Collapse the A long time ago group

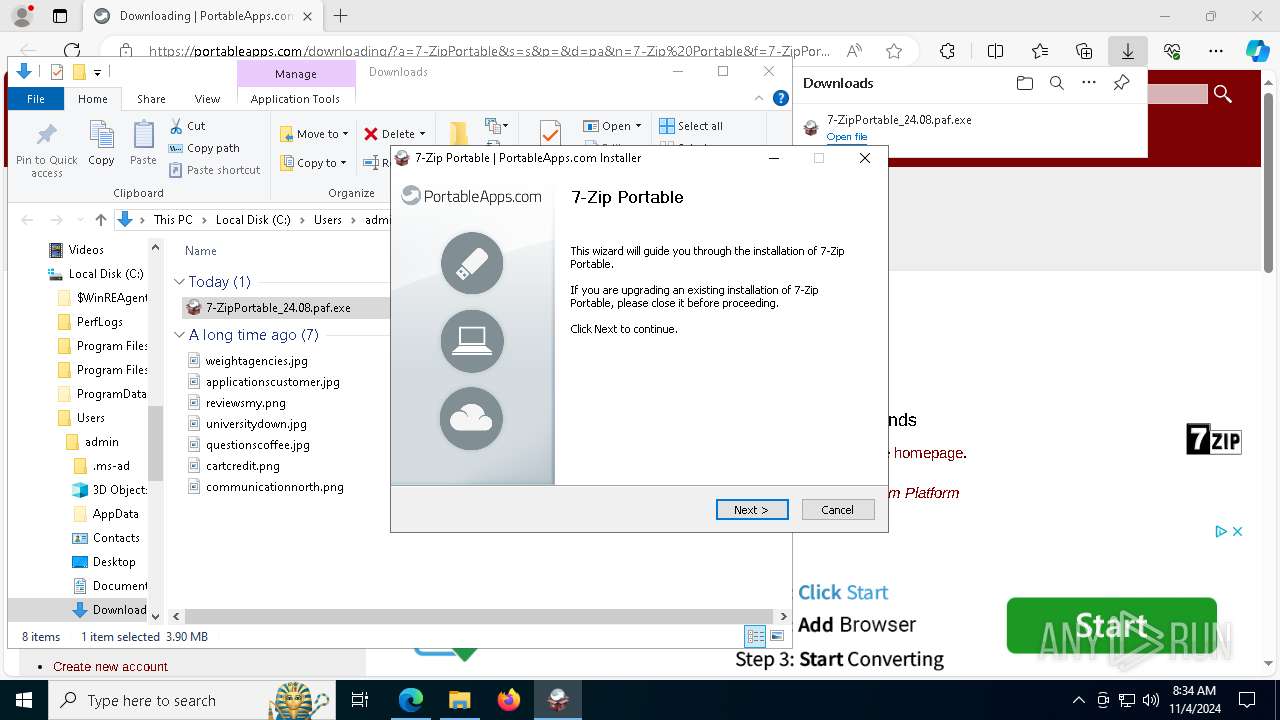[x=180, y=335]
